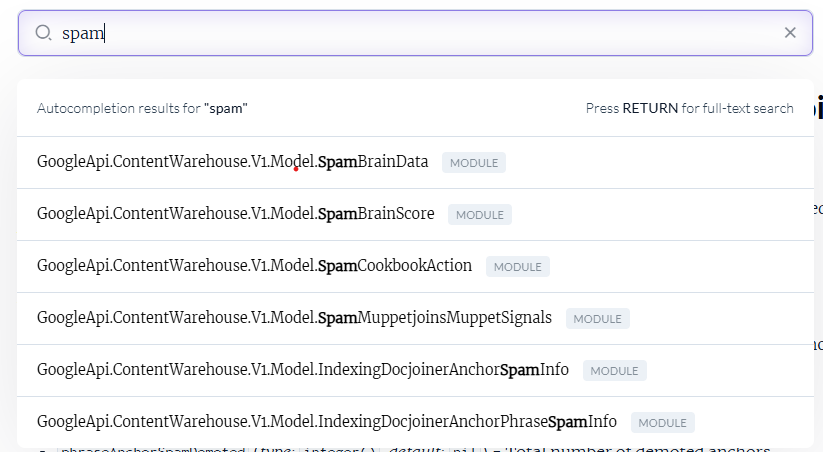This screenshot has width=823, height=452.
Task: Click the MODULE label for SpamMuppetjoinsMuppetSignals
Action: point(597,319)
